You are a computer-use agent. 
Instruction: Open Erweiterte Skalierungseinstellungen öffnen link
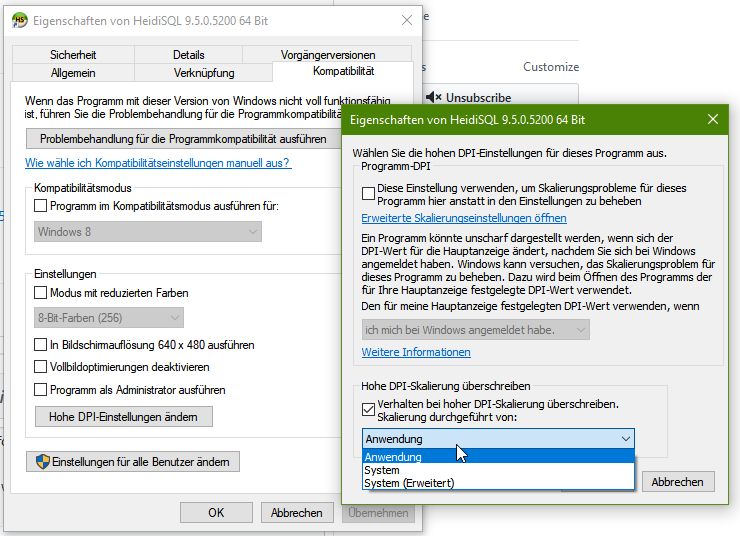464,218
